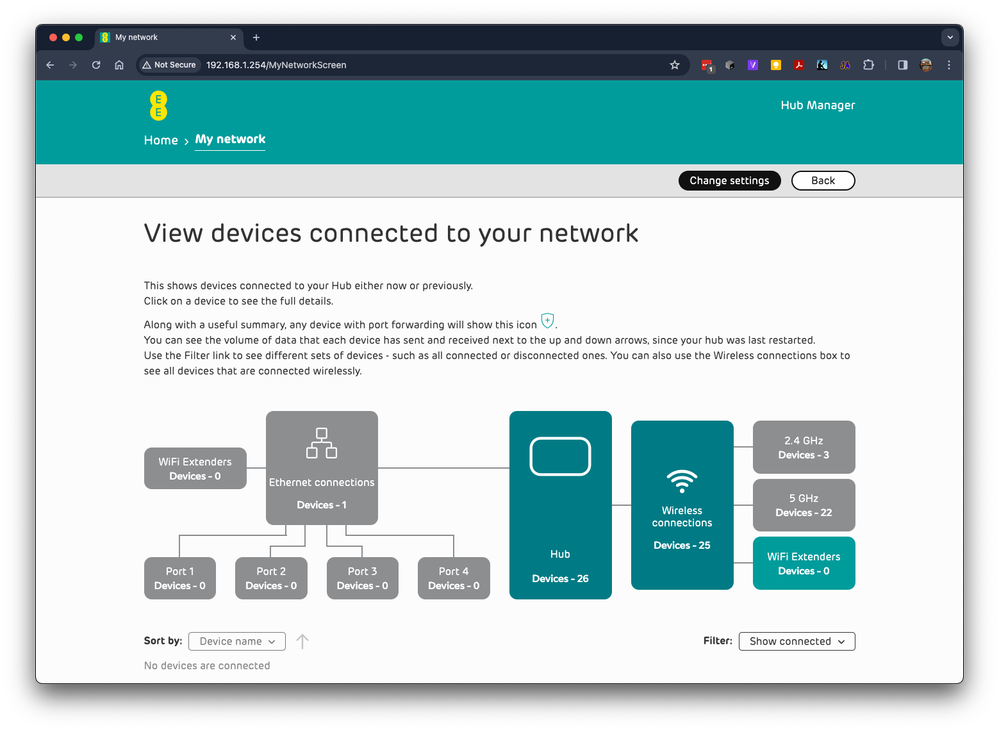Click the JA extension icon
Viewport: 999px width, 731px height.
[845, 65]
